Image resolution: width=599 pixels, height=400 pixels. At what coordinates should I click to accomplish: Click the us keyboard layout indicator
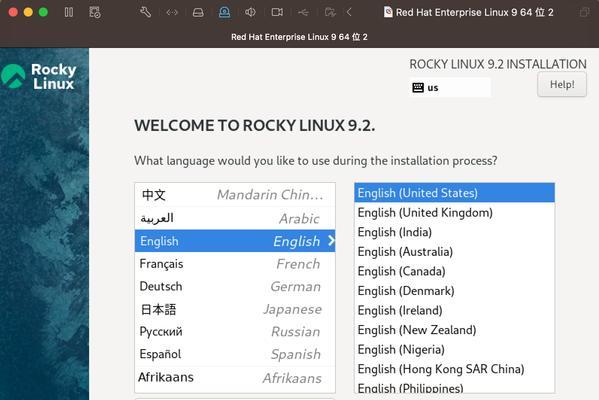(450, 87)
